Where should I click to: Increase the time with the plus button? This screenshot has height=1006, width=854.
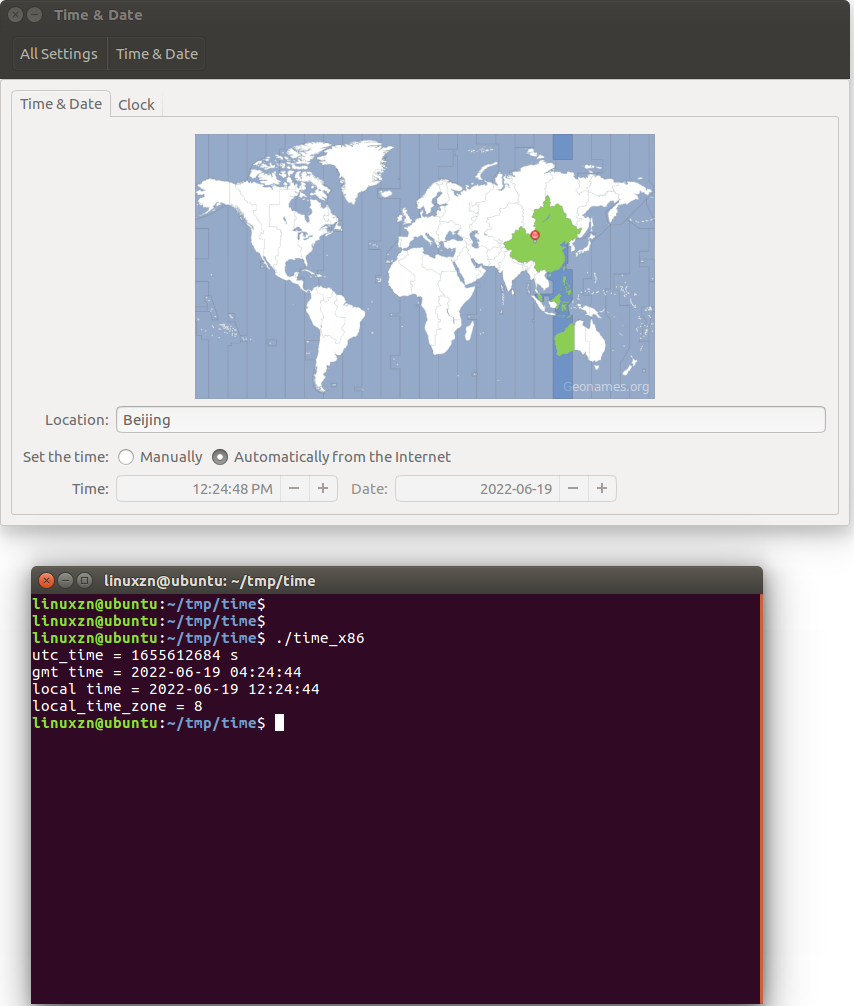pyautogui.click(x=323, y=488)
